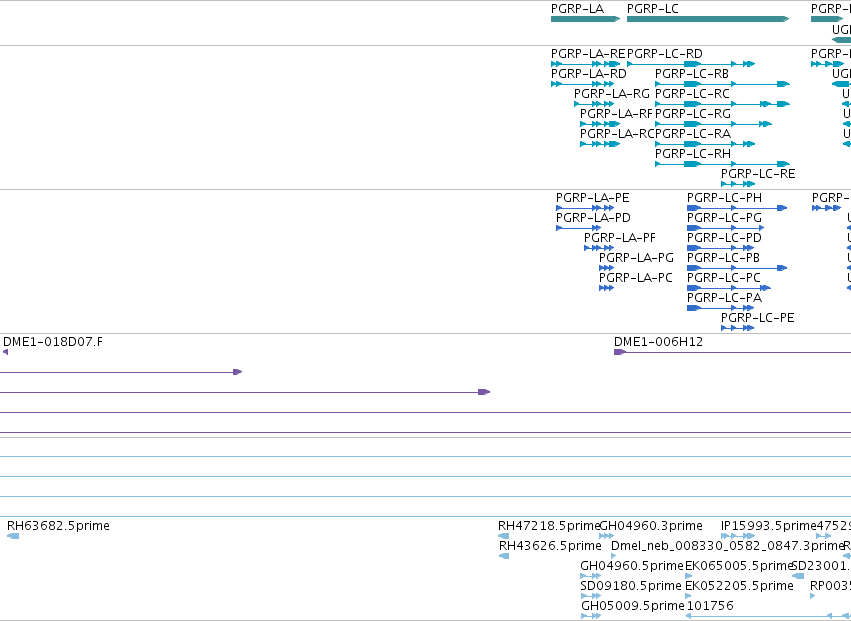Image resolution: width=851 pixels, height=621 pixels.
Task: Open protein PGRP-LC-PG
Action: [726, 228]
